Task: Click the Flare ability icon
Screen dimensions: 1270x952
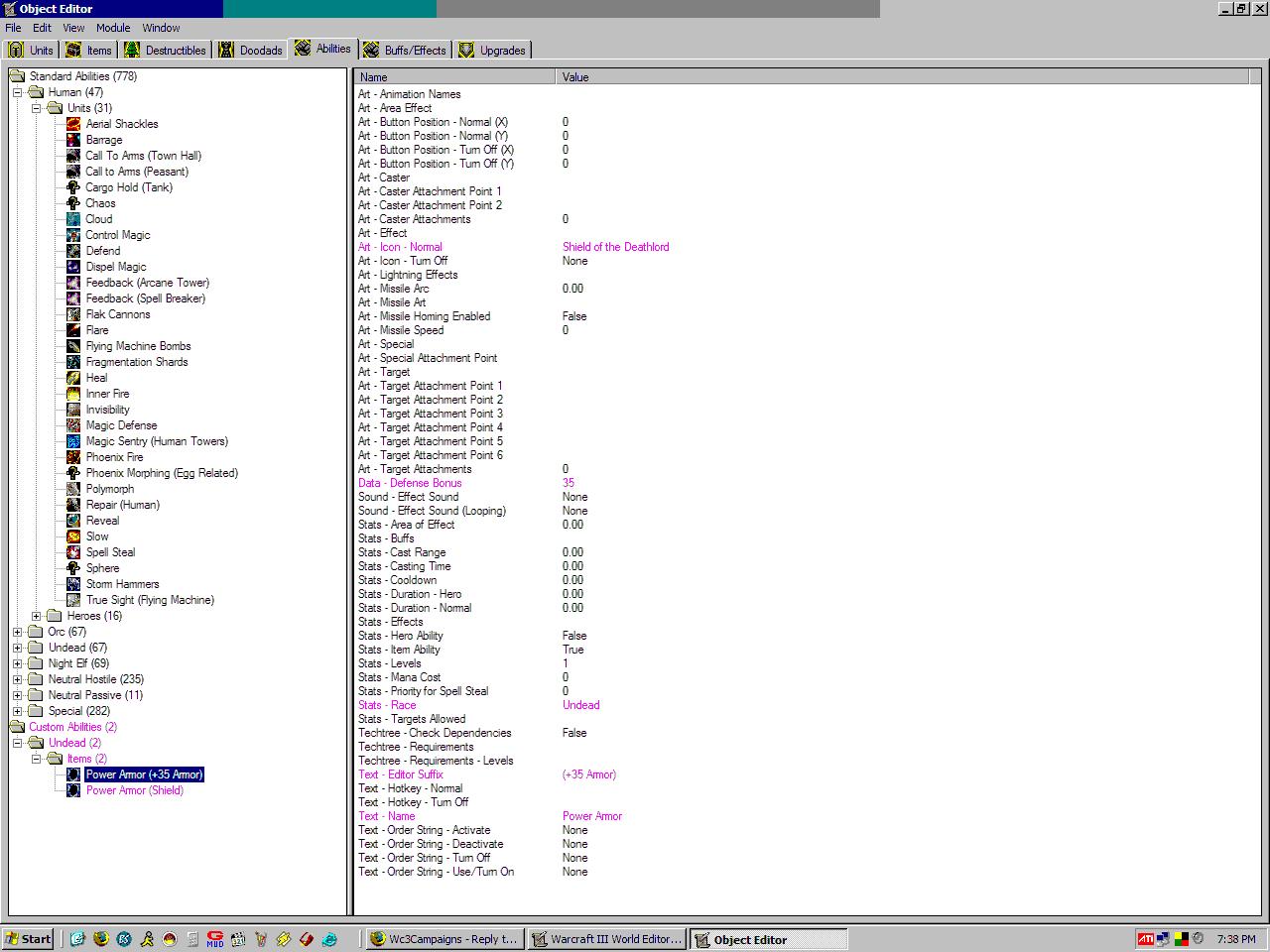Action: tap(73, 330)
